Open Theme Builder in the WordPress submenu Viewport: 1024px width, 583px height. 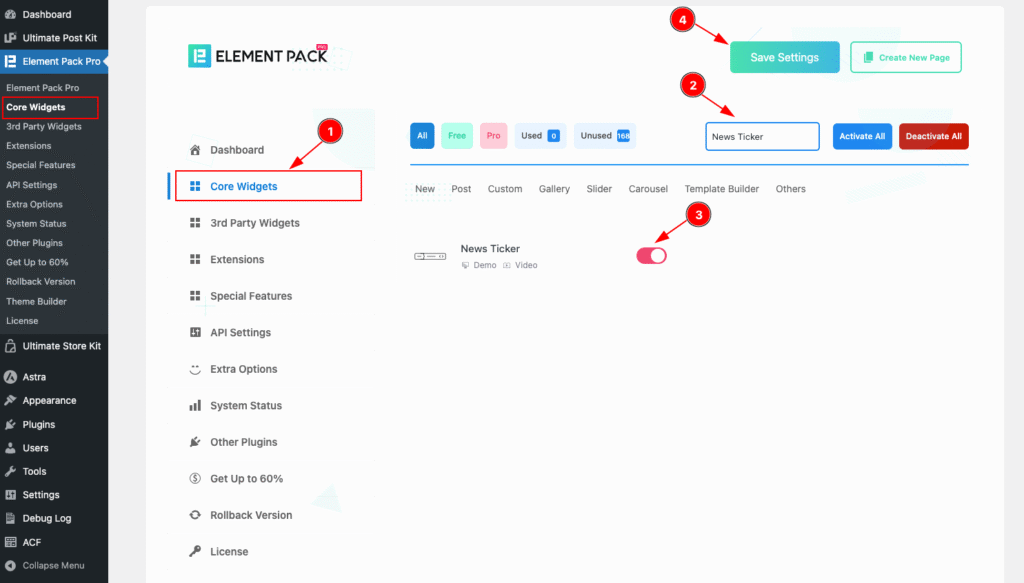[37, 302]
